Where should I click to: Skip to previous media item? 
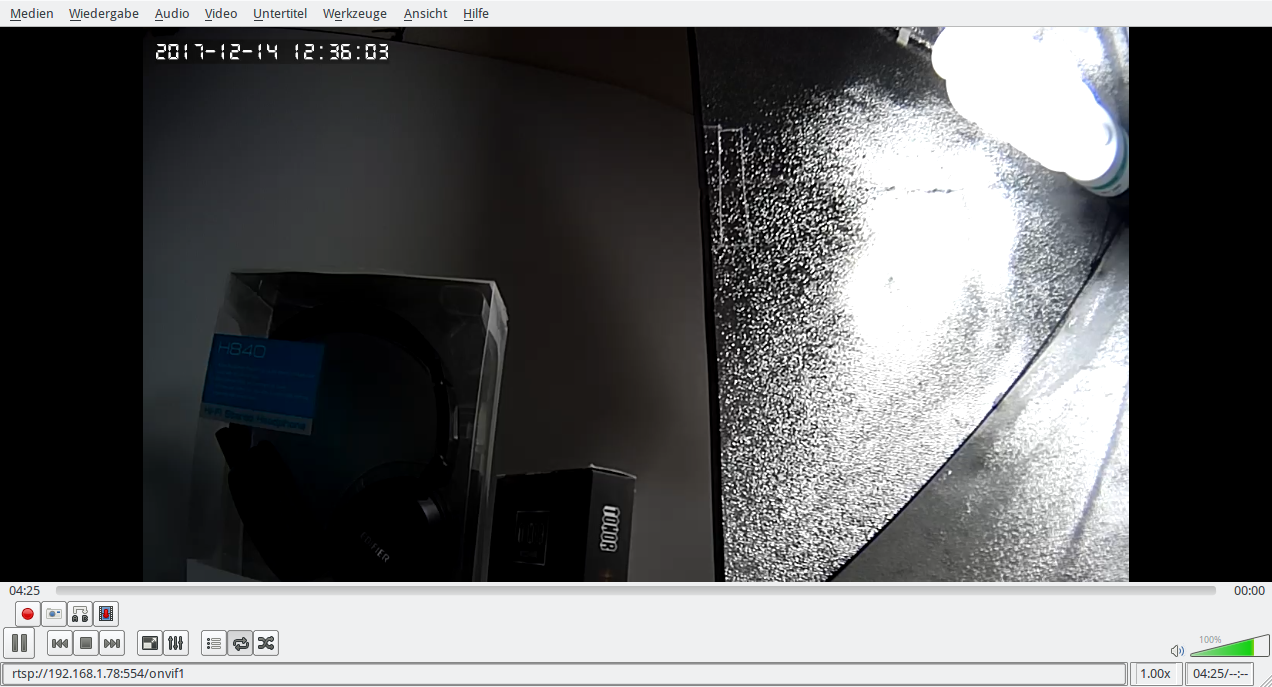point(60,643)
